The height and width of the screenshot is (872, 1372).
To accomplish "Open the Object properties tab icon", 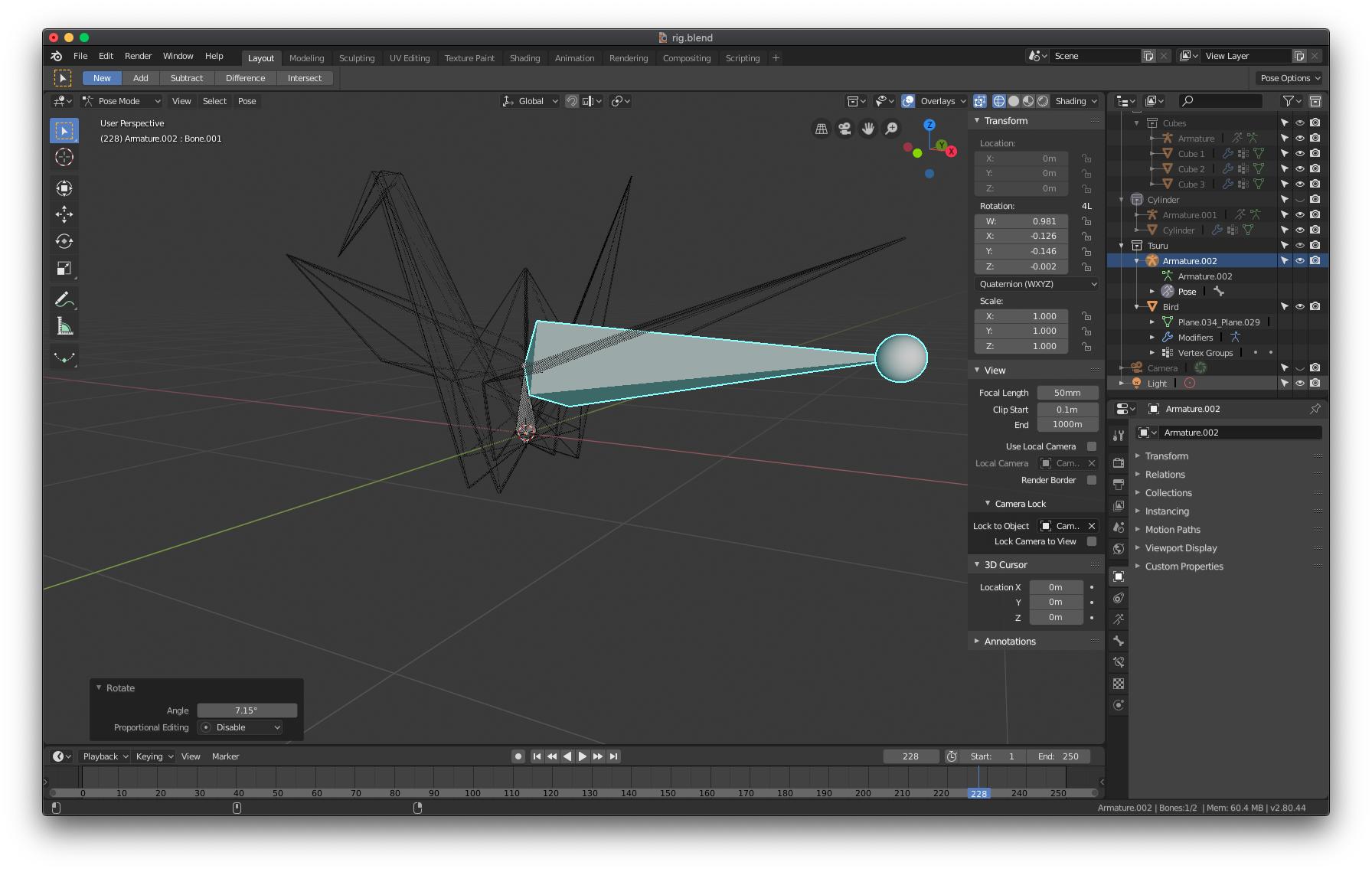I will 1119,576.
